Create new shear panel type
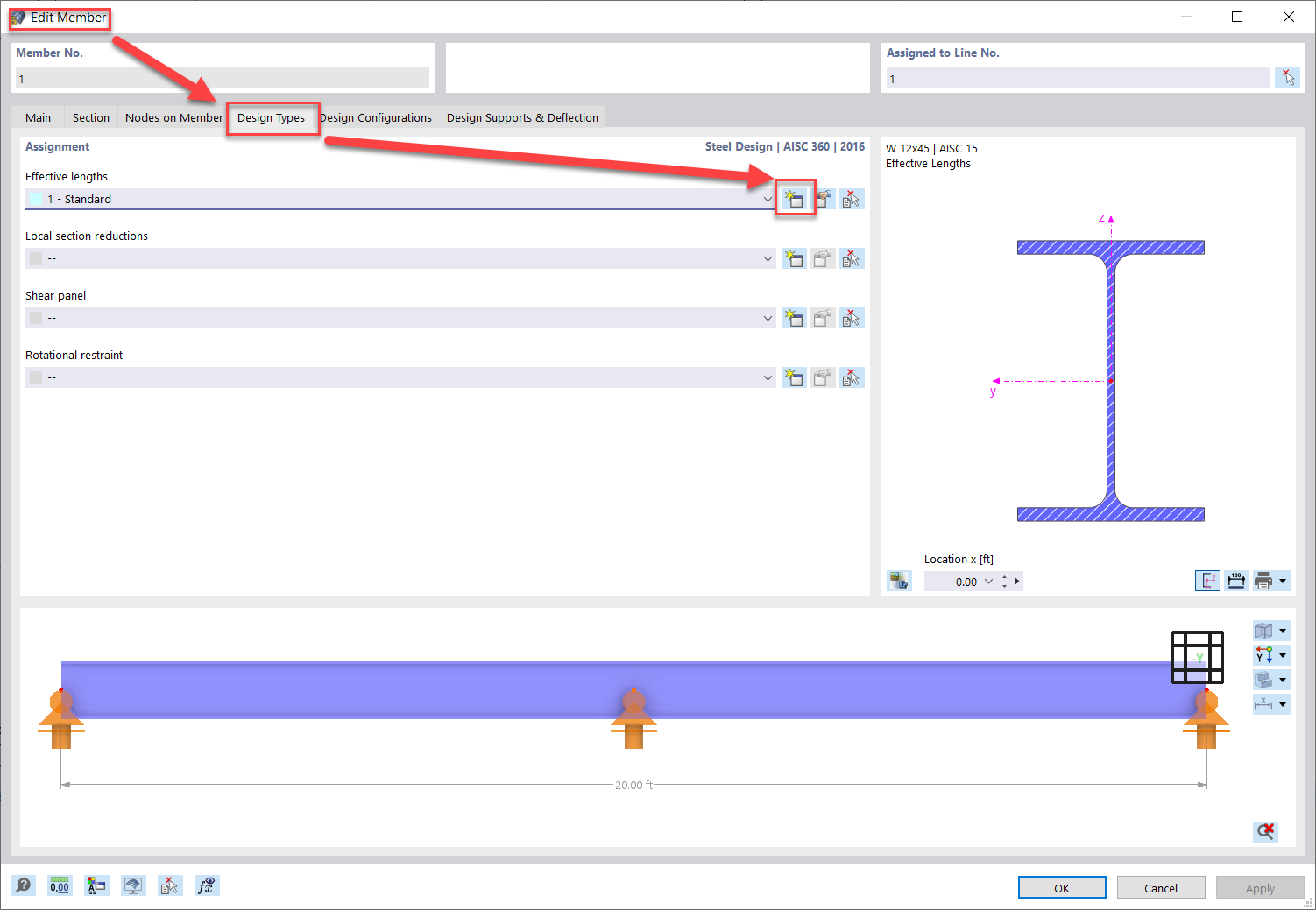The width and height of the screenshot is (1316, 910). pyautogui.click(x=794, y=318)
